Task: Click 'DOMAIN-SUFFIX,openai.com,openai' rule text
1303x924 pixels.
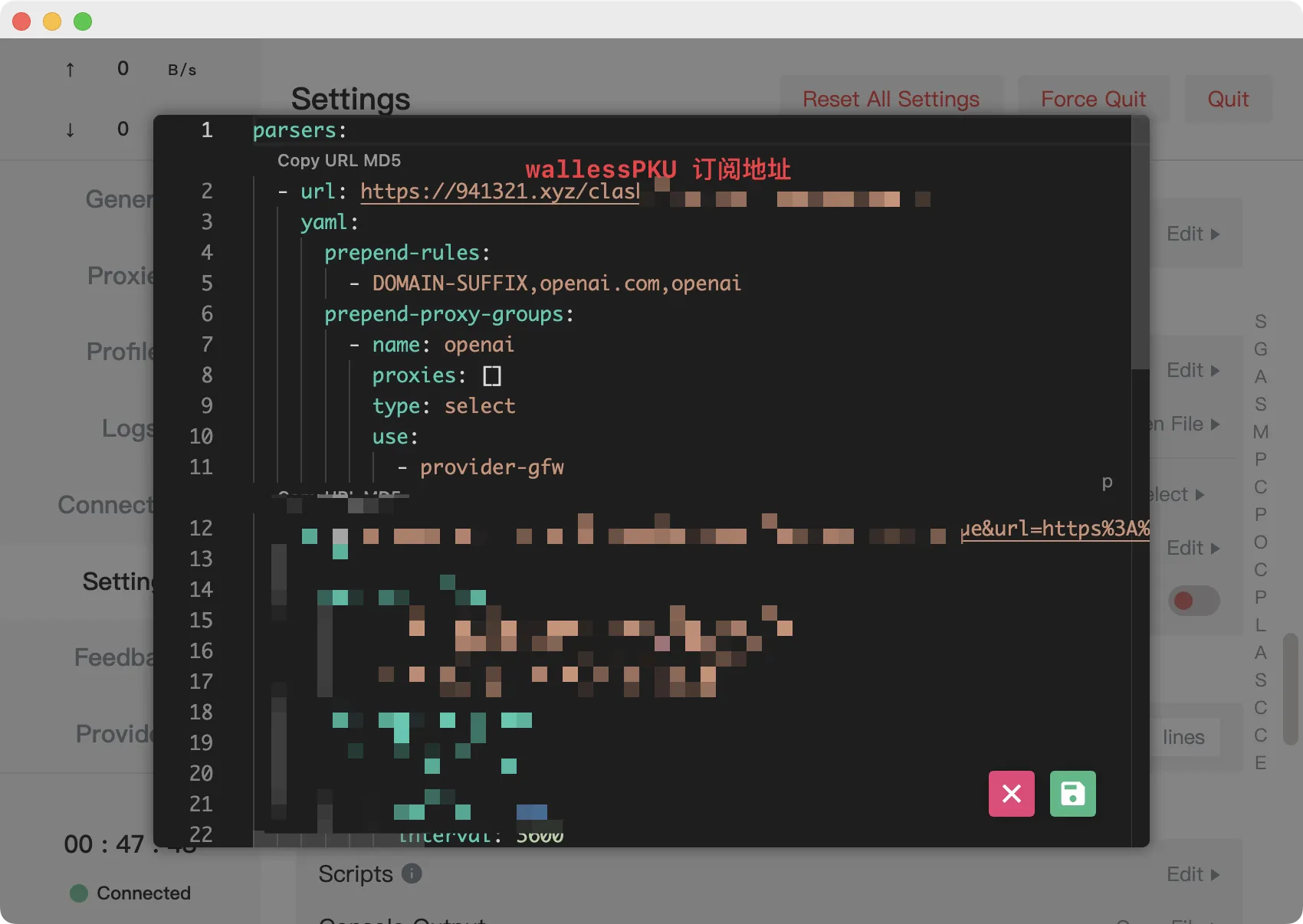Action: (556, 283)
